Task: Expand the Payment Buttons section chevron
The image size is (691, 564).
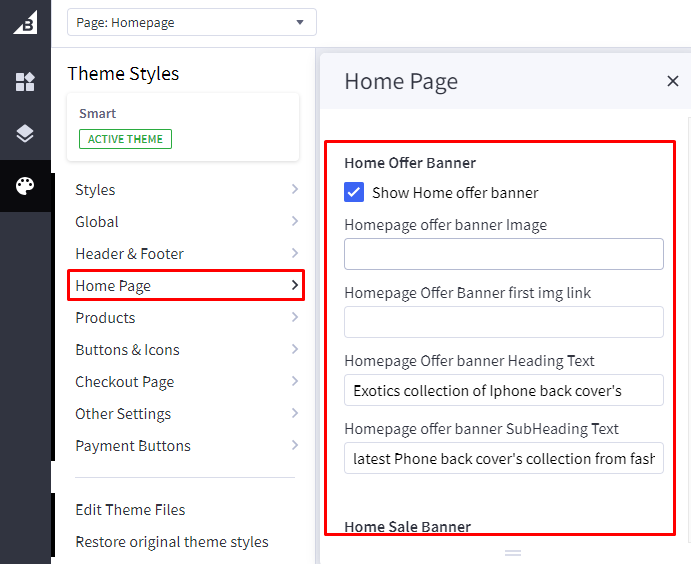Action: click(x=294, y=446)
